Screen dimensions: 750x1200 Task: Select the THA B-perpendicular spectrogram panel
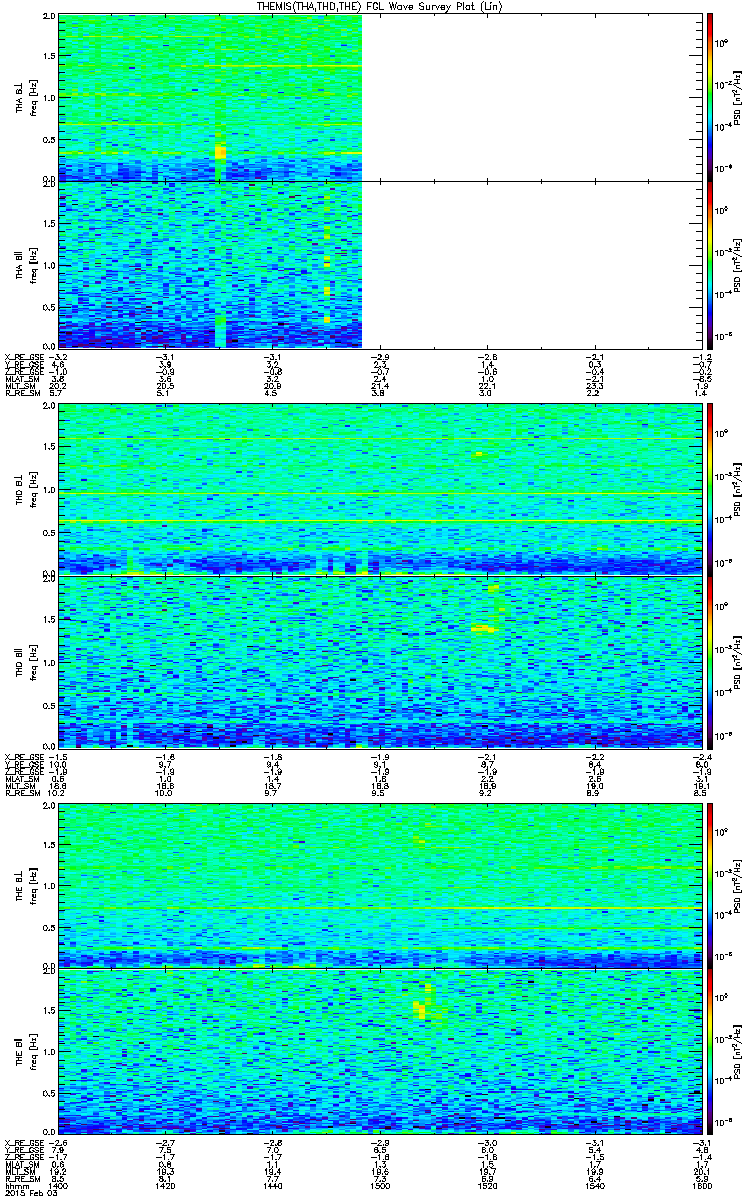tap(378, 97)
